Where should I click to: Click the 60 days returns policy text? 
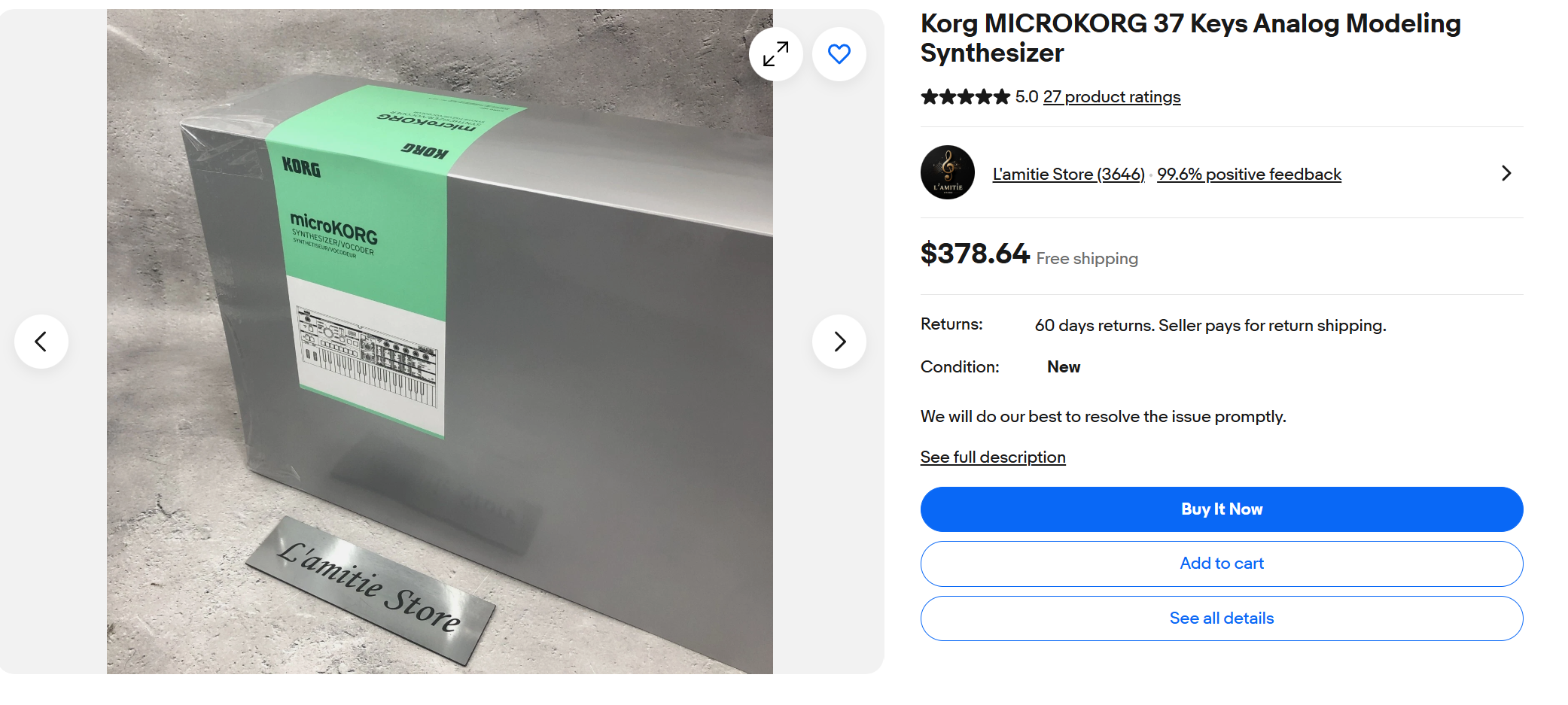click(x=1210, y=326)
